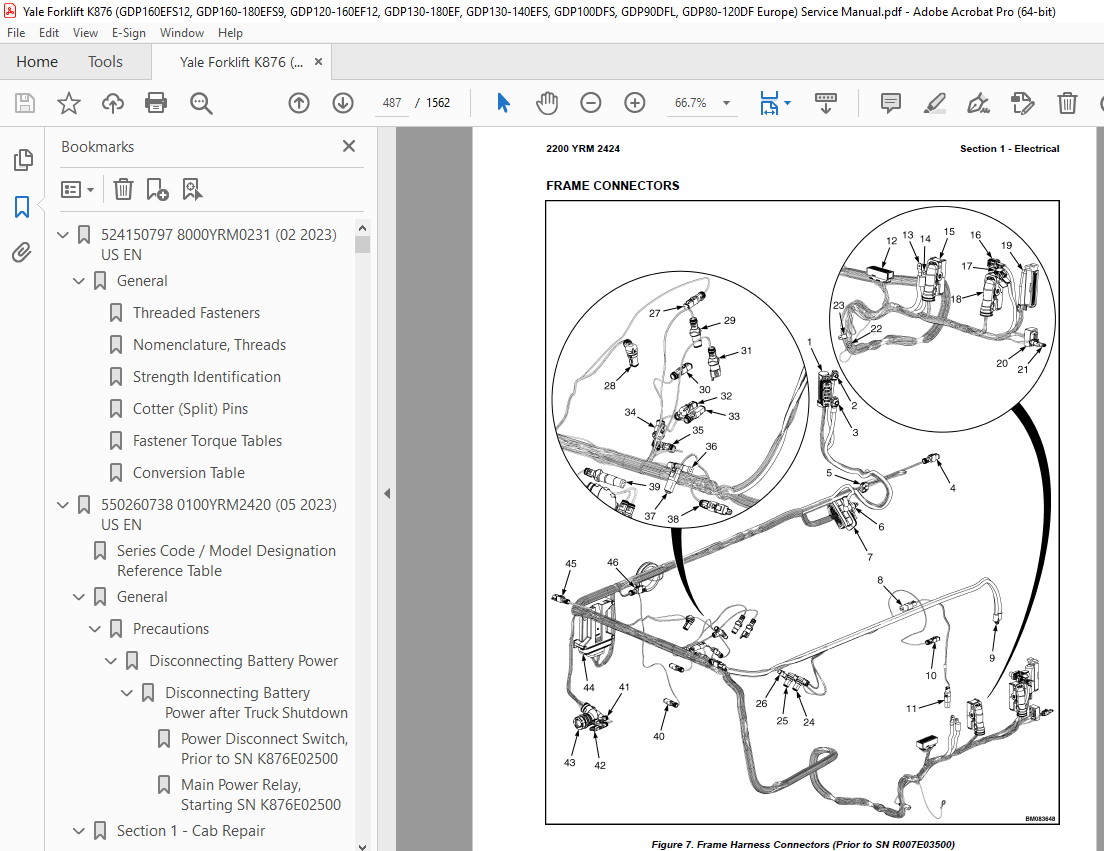Screen dimensions: 1104x851
Task: Open the page thumbnails panel icon
Action: click(x=23, y=160)
